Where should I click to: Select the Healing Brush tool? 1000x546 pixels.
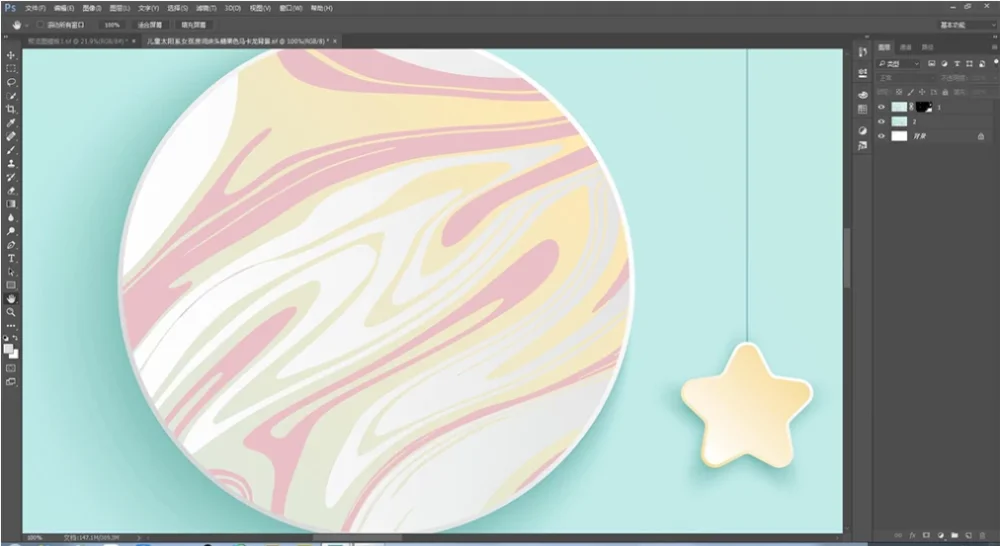[x=11, y=136]
